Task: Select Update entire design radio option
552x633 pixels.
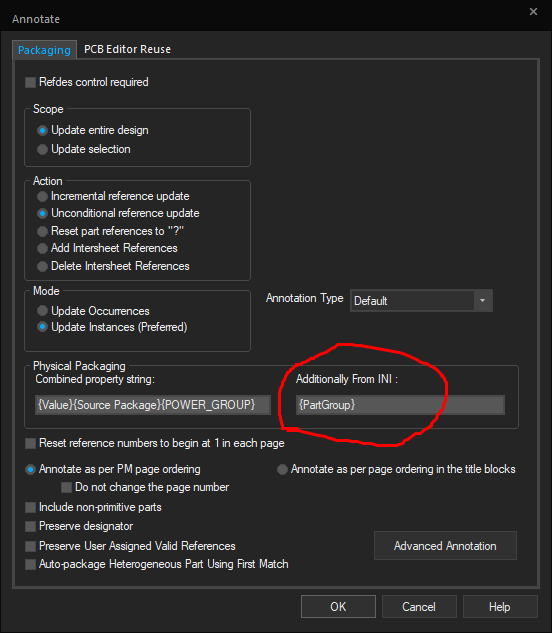Action: coord(42,130)
